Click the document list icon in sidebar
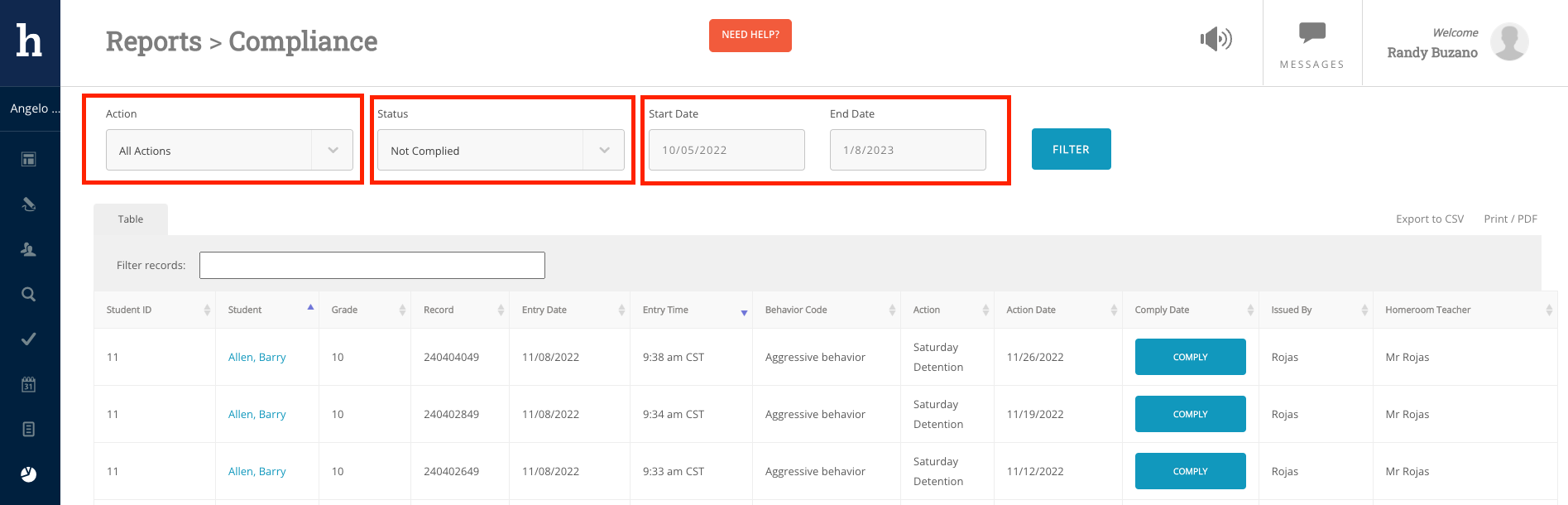 [x=29, y=429]
